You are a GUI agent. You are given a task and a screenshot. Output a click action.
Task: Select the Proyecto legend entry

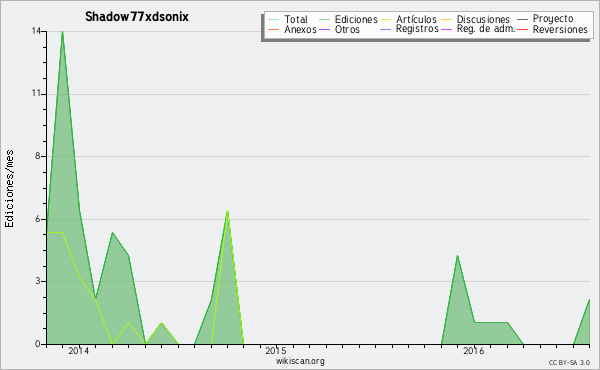click(553, 19)
